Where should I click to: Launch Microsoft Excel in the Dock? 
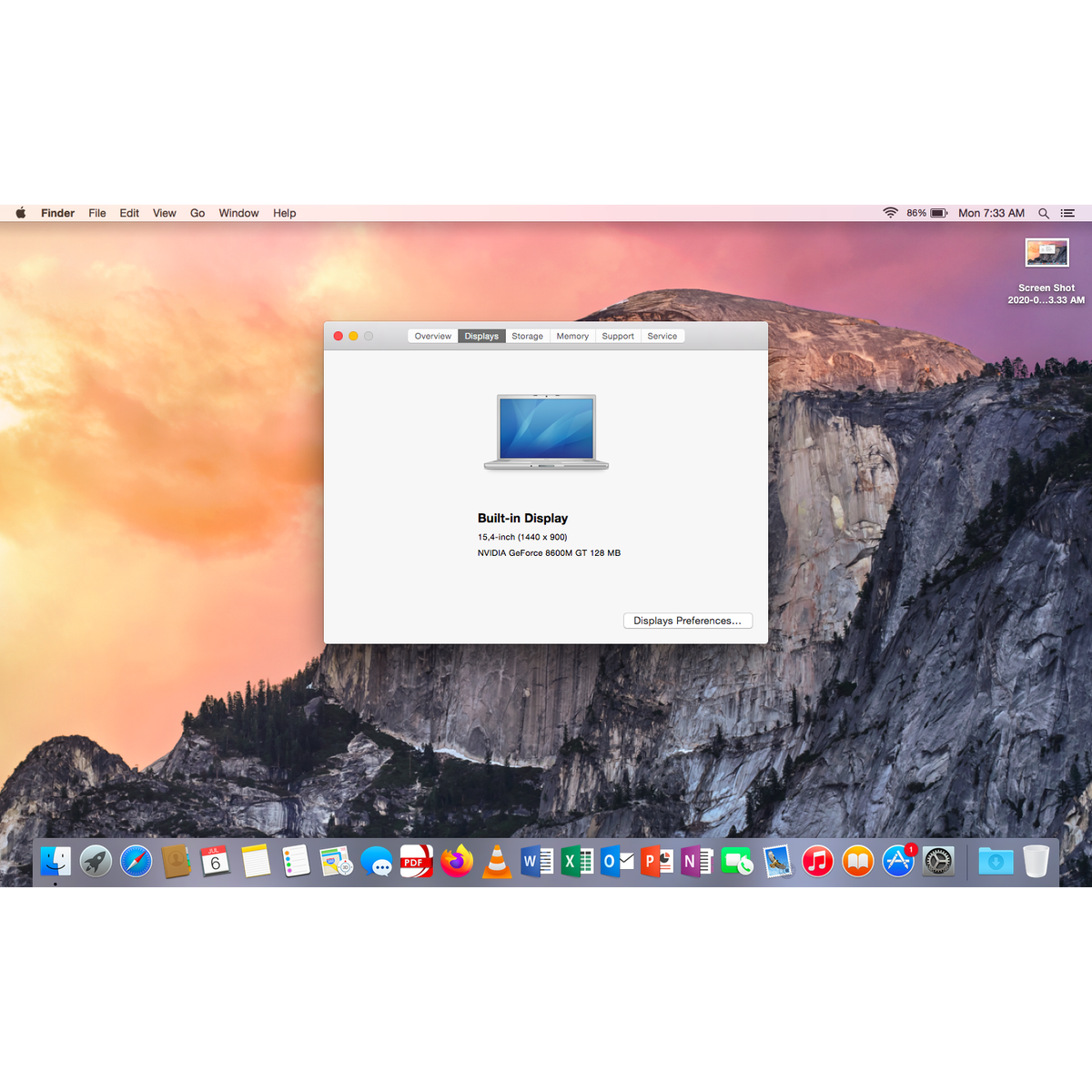pos(576,860)
